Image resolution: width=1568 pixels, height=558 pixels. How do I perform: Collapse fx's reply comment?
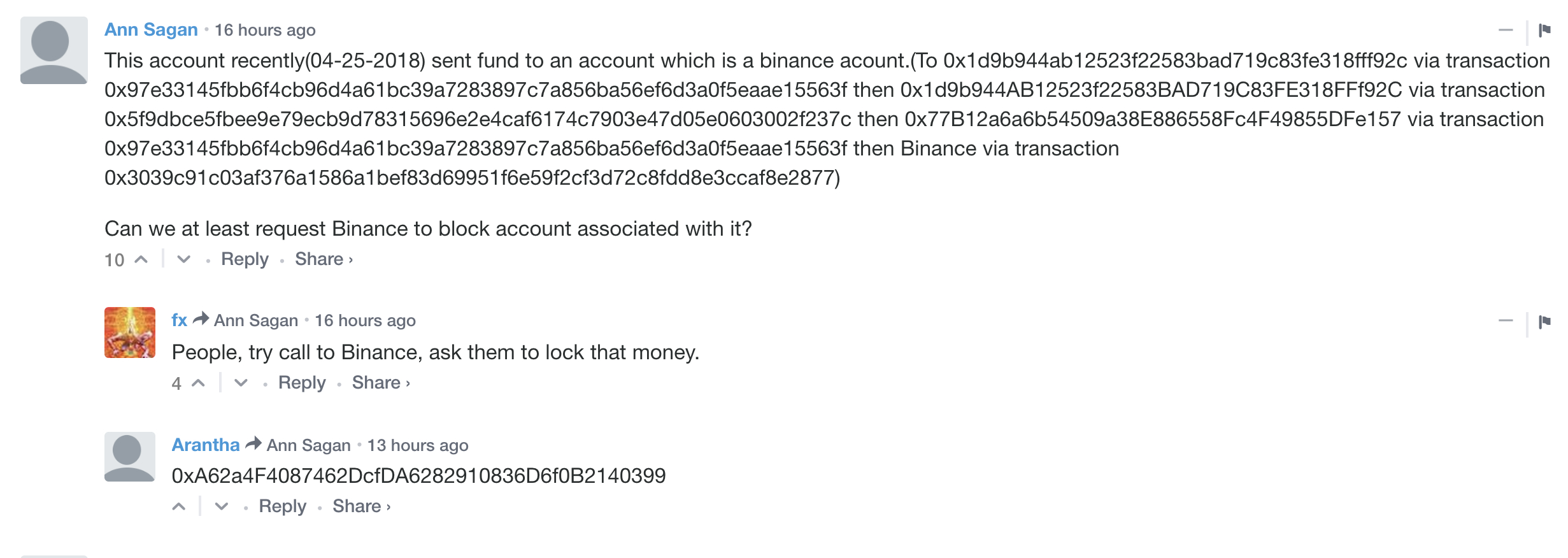[x=1506, y=320]
